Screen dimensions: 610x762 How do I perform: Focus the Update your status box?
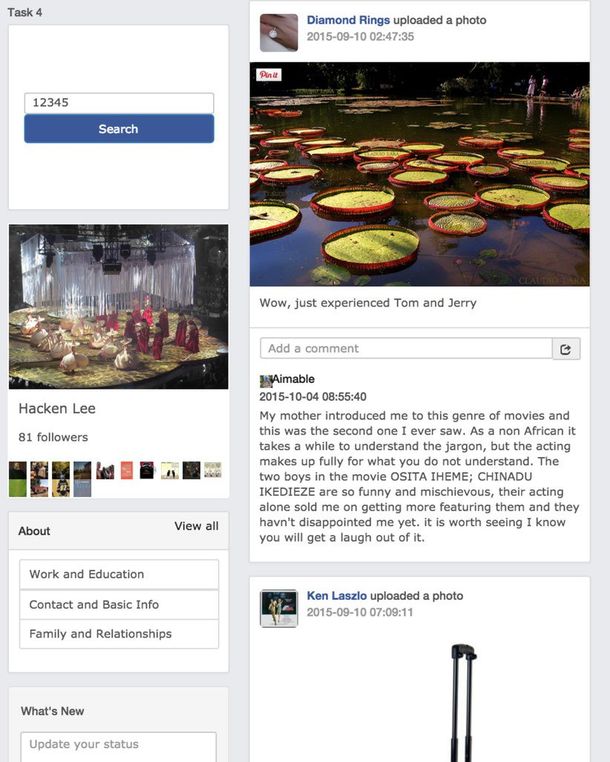pyautogui.click(x=119, y=747)
